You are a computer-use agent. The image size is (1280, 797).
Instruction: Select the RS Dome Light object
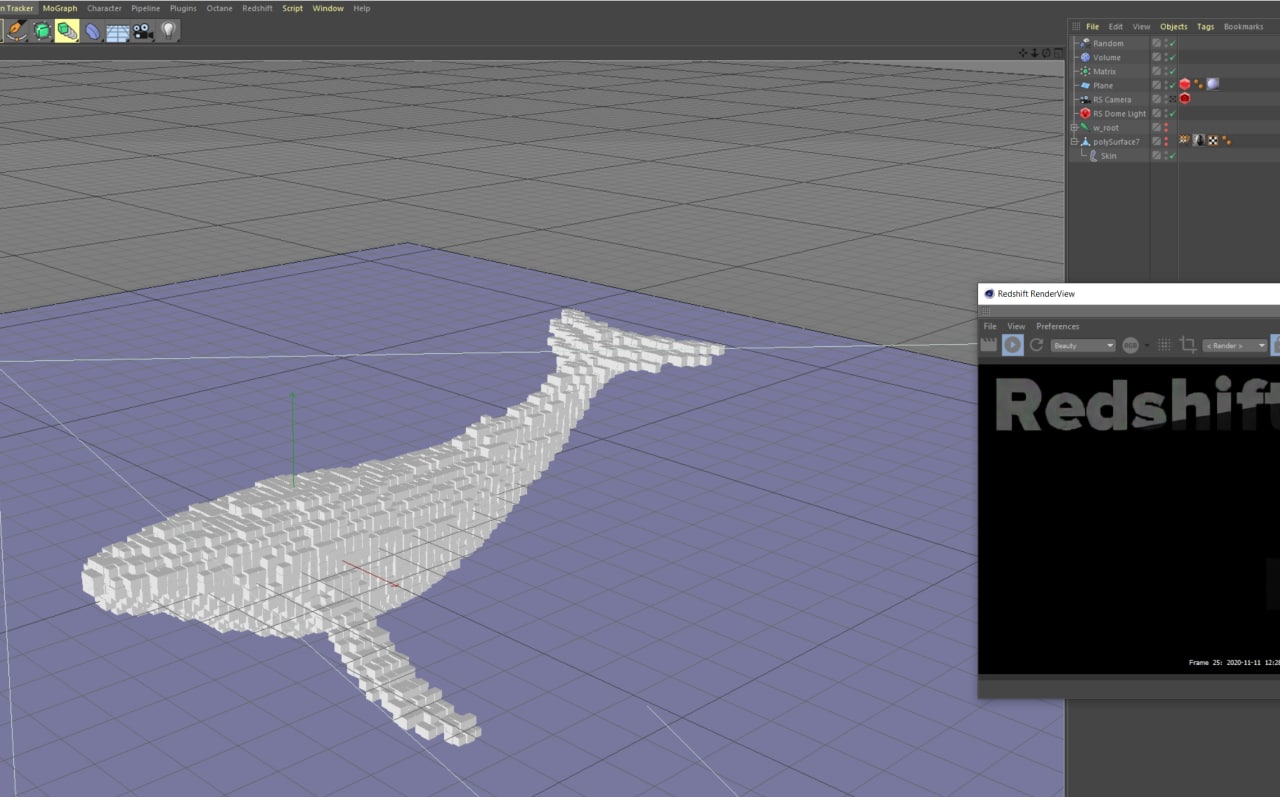(x=1119, y=113)
